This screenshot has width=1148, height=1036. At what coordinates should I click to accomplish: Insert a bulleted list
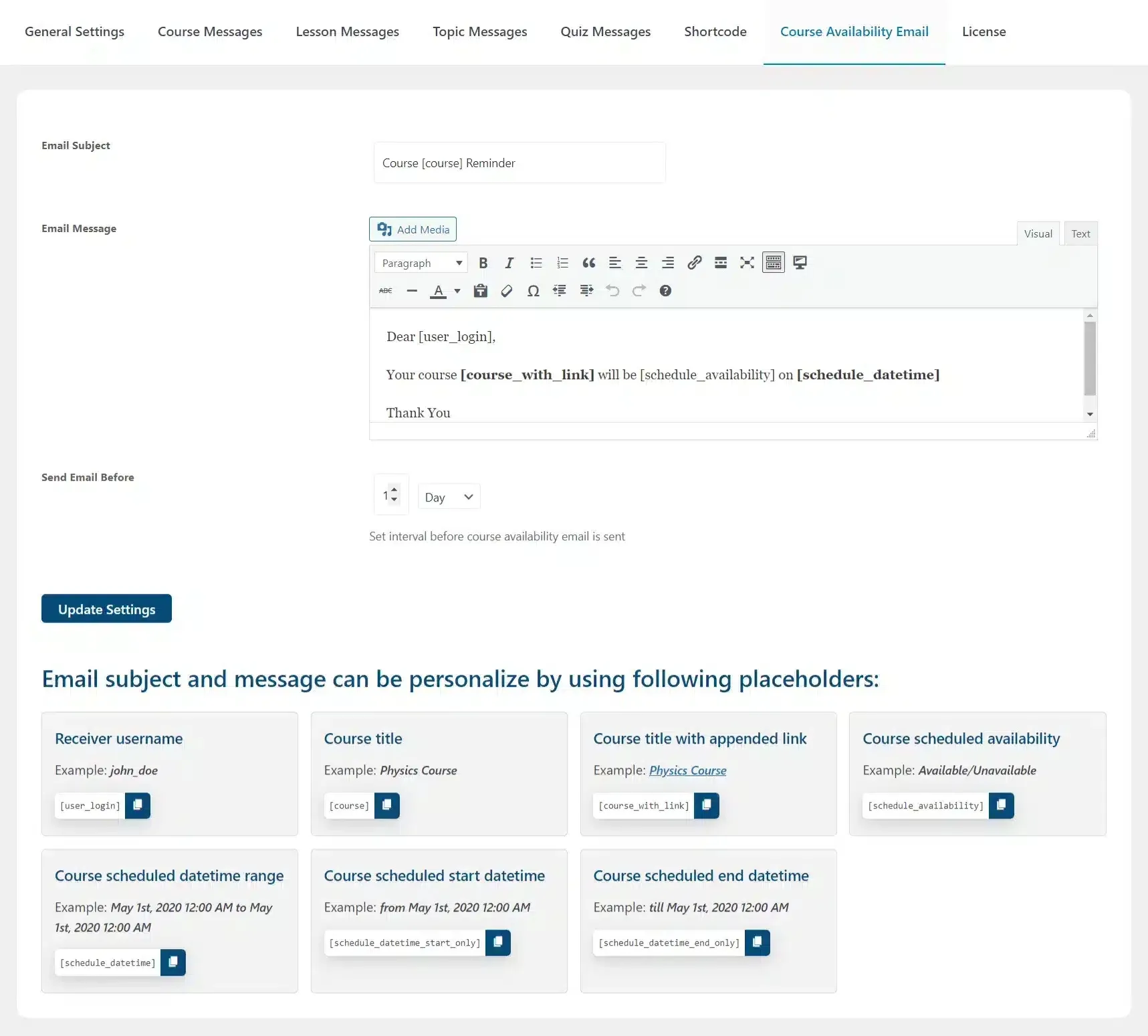(x=536, y=262)
